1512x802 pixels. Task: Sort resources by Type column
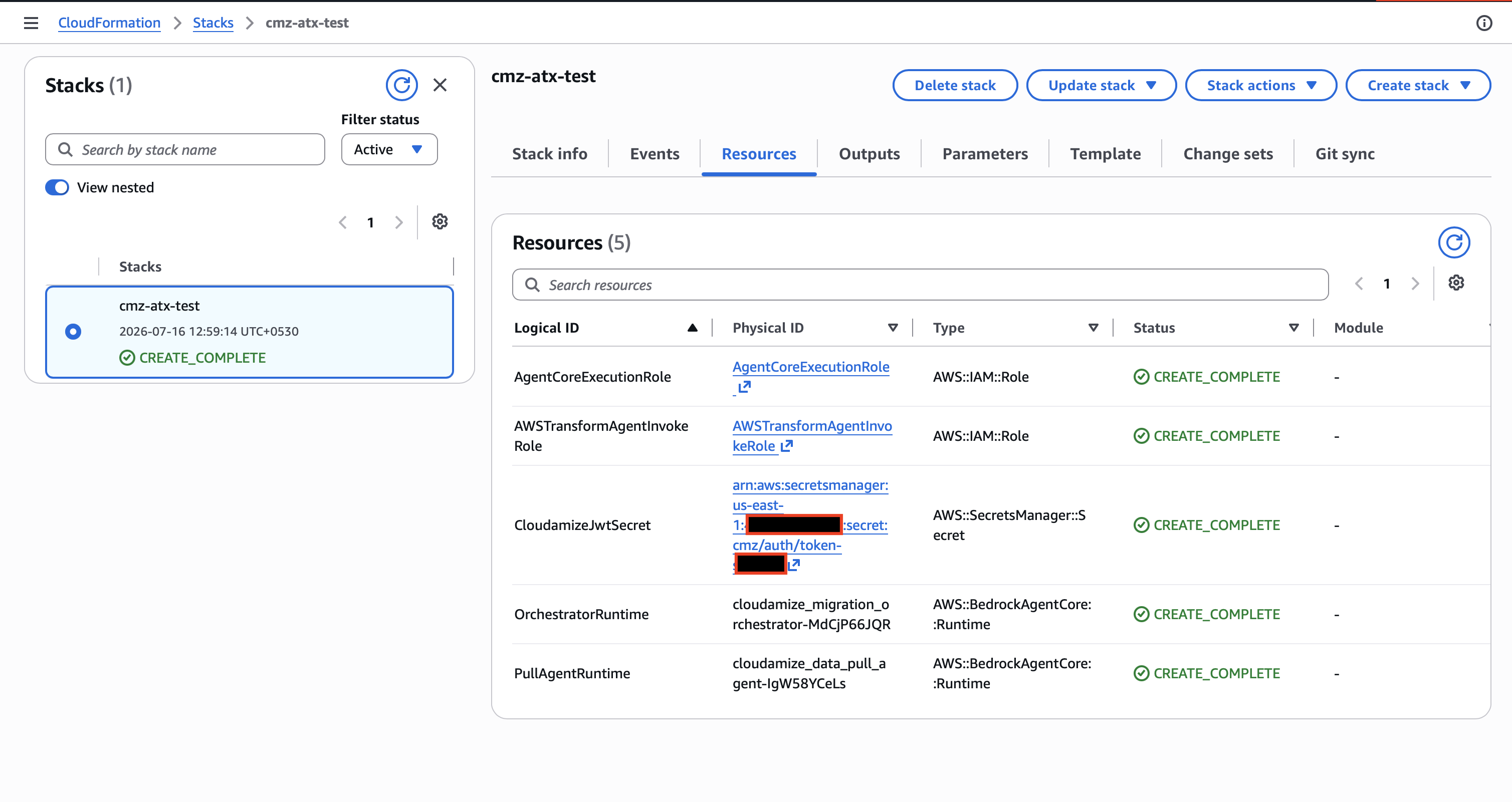pos(1093,328)
